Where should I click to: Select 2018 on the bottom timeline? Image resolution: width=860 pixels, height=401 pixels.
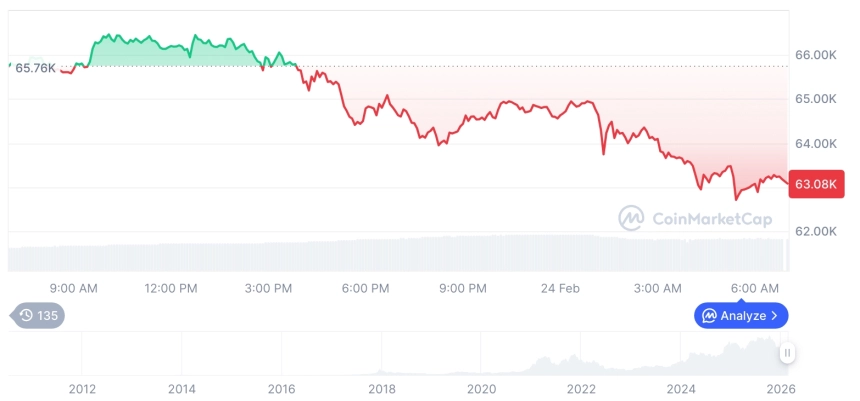tap(381, 389)
